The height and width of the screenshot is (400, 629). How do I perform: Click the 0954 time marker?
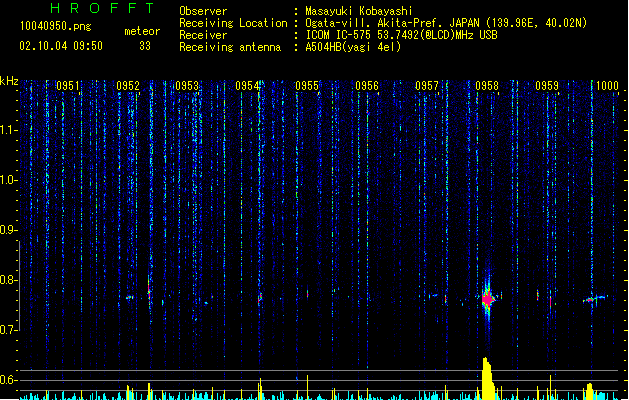click(x=247, y=86)
